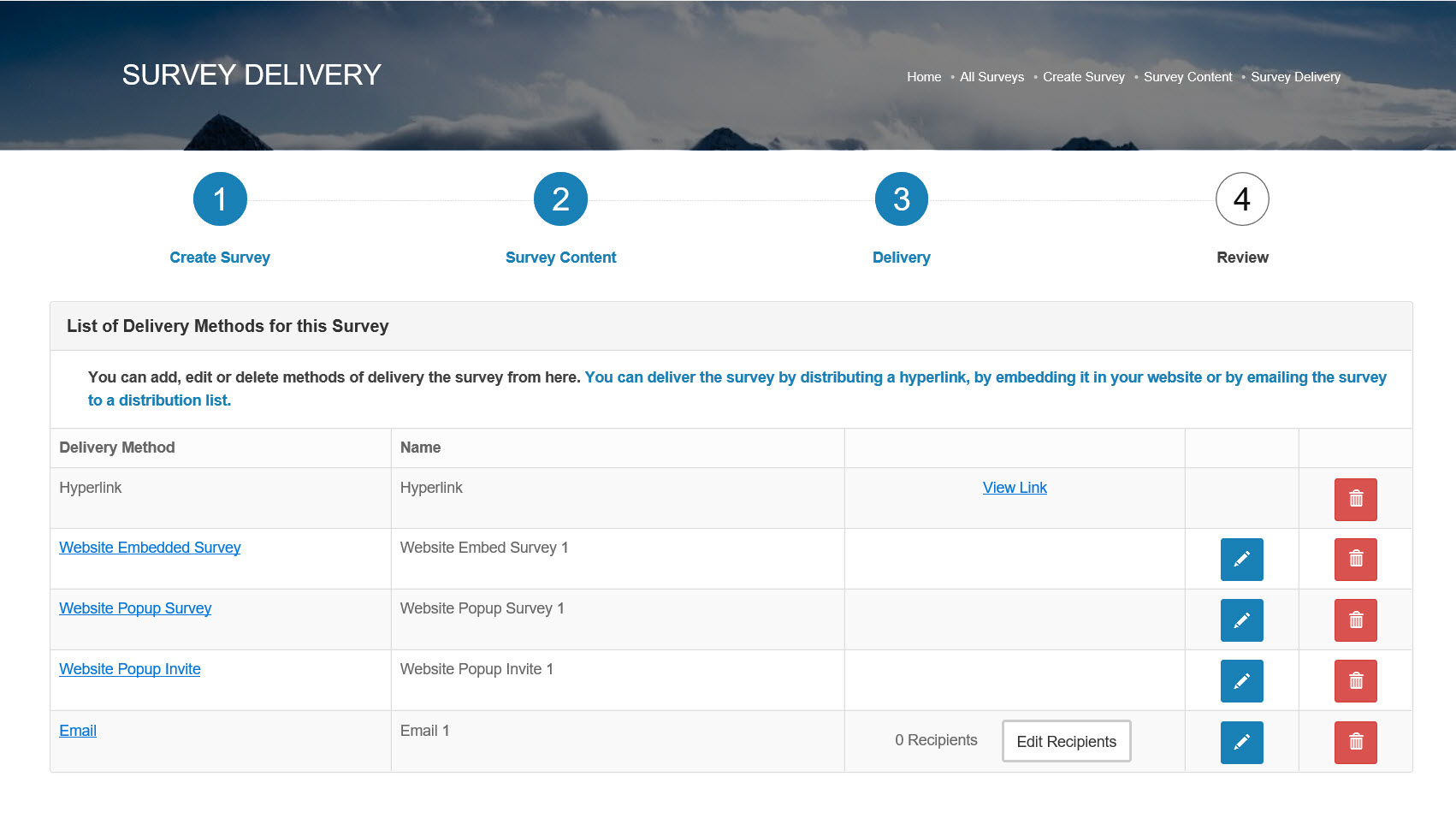Image resolution: width=1456 pixels, height=824 pixels.
Task: Delete the Website Popup Survey 1 row
Action: (1355, 620)
